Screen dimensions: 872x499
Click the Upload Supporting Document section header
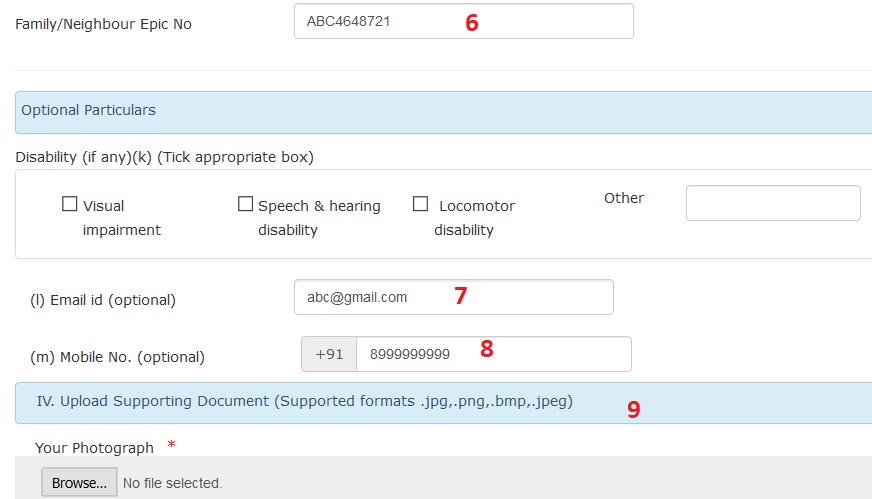[443, 403]
